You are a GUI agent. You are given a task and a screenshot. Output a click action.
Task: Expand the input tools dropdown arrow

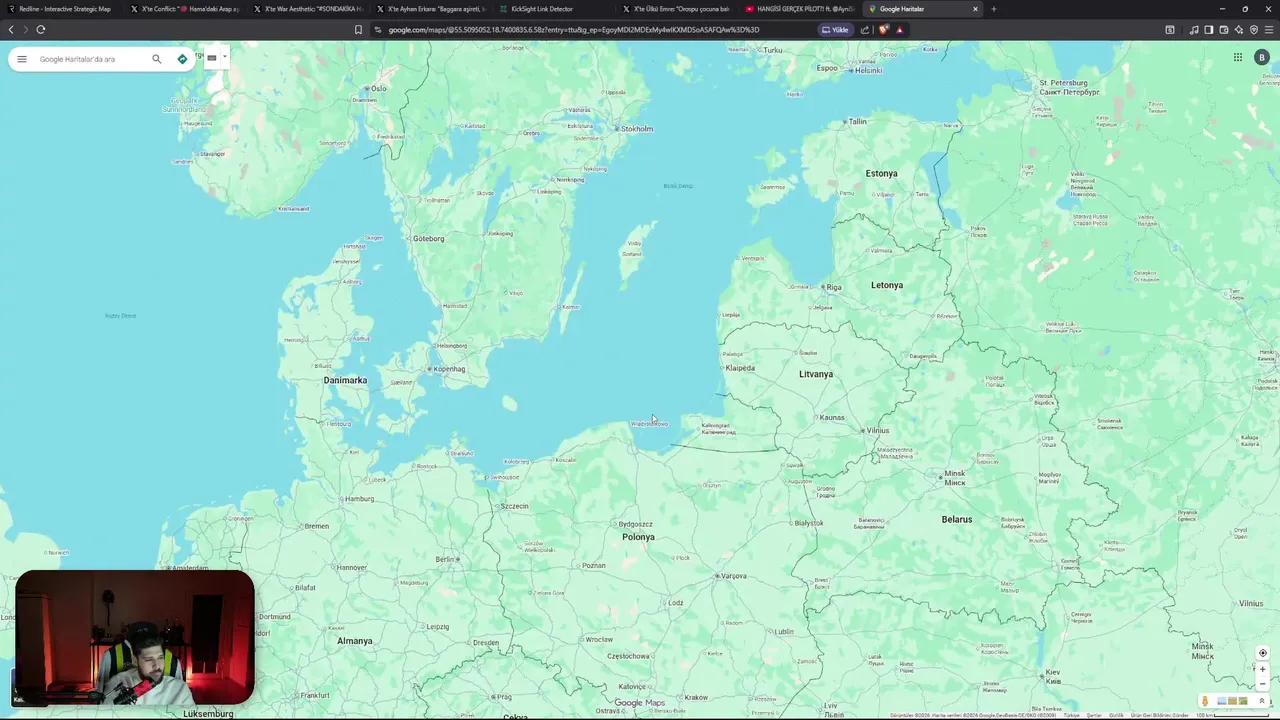tap(225, 57)
